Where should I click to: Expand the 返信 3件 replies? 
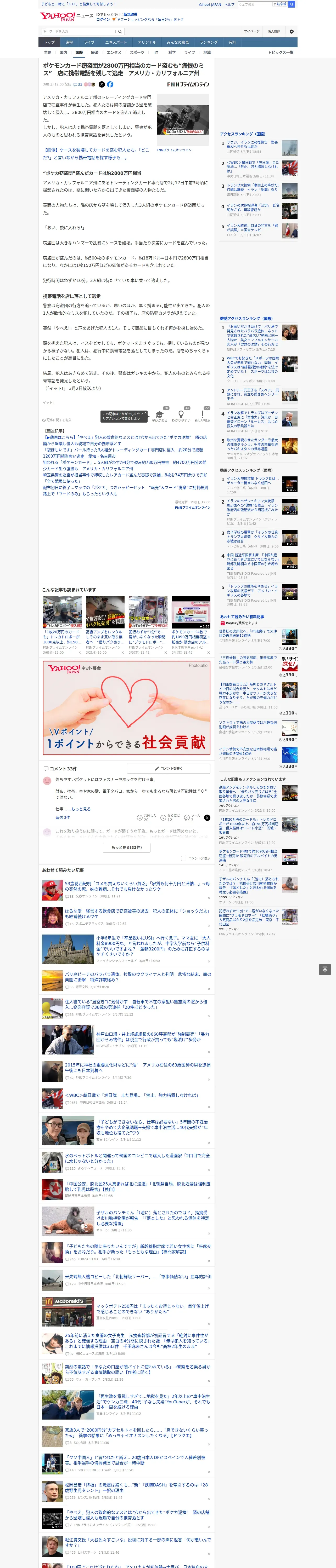62,817
